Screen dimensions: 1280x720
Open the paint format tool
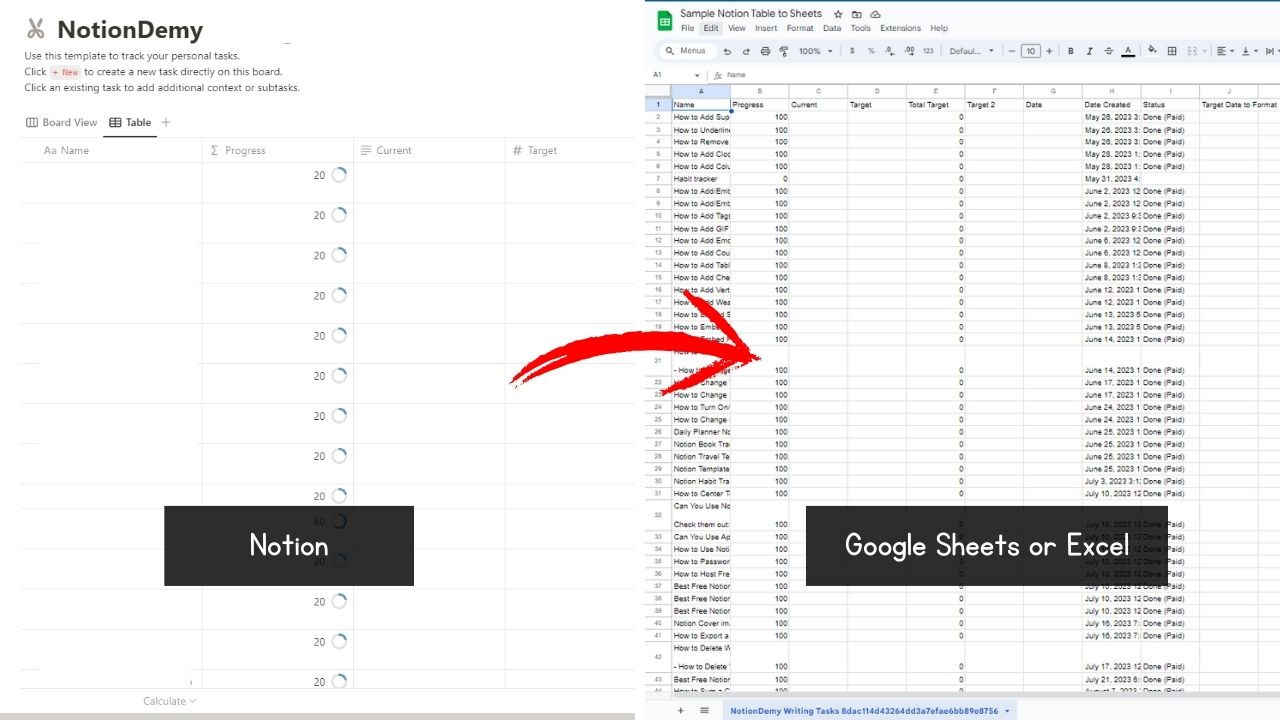pos(784,50)
